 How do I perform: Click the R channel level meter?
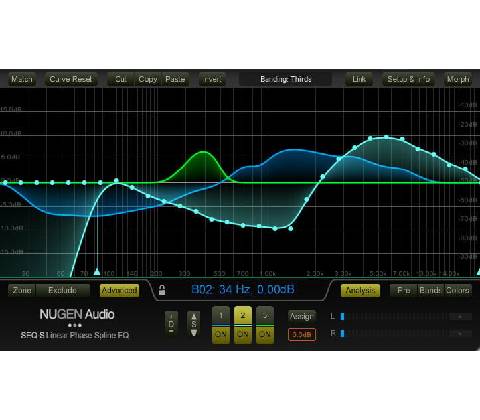[406, 333]
